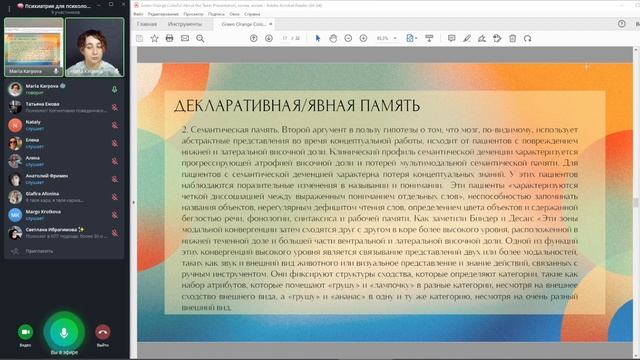Viewport: 640px width, 360px height.
Task: Click Margo Krotkova participant row
Action: (64, 215)
